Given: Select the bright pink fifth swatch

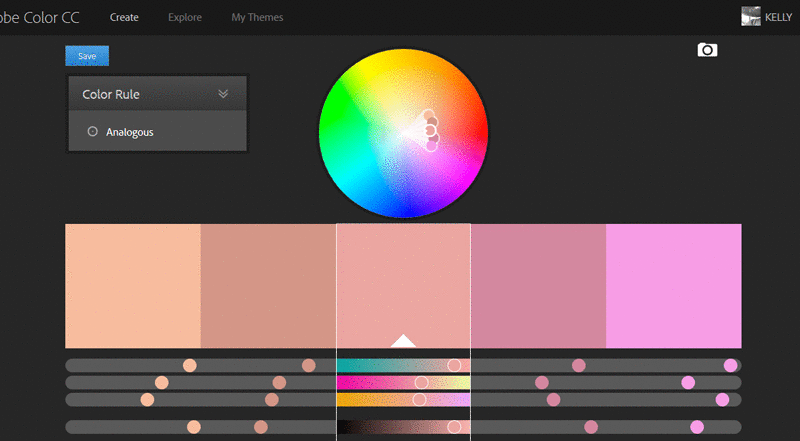Looking at the screenshot, I should pyautogui.click(x=674, y=286).
